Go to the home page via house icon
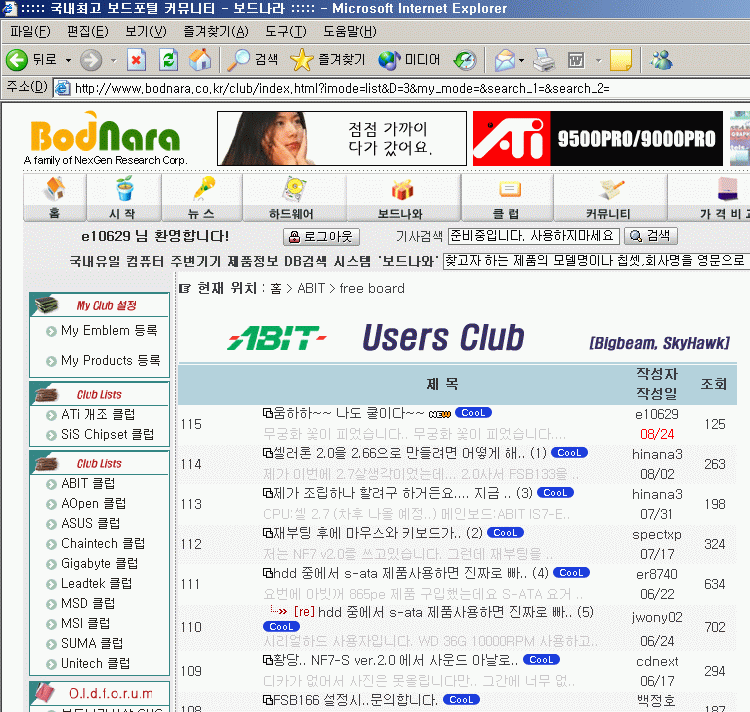The width and height of the screenshot is (750, 712). 200,60
